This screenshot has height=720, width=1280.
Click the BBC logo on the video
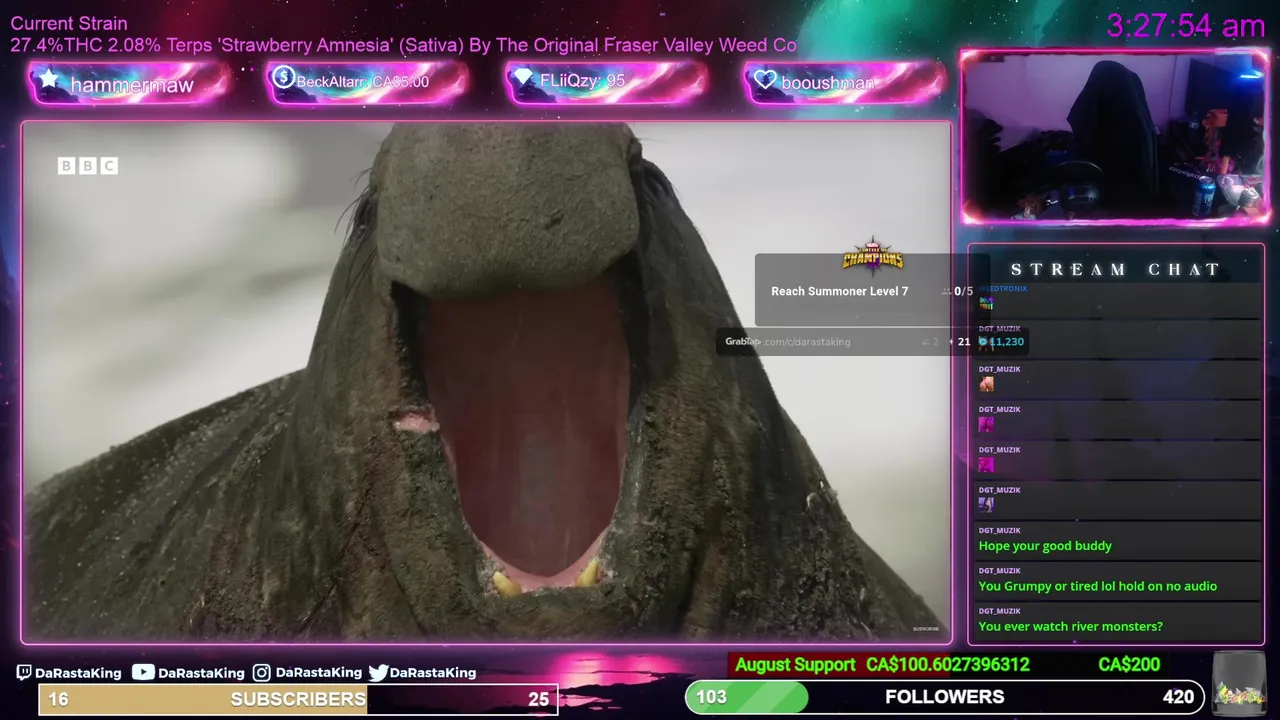click(x=88, y=166)
